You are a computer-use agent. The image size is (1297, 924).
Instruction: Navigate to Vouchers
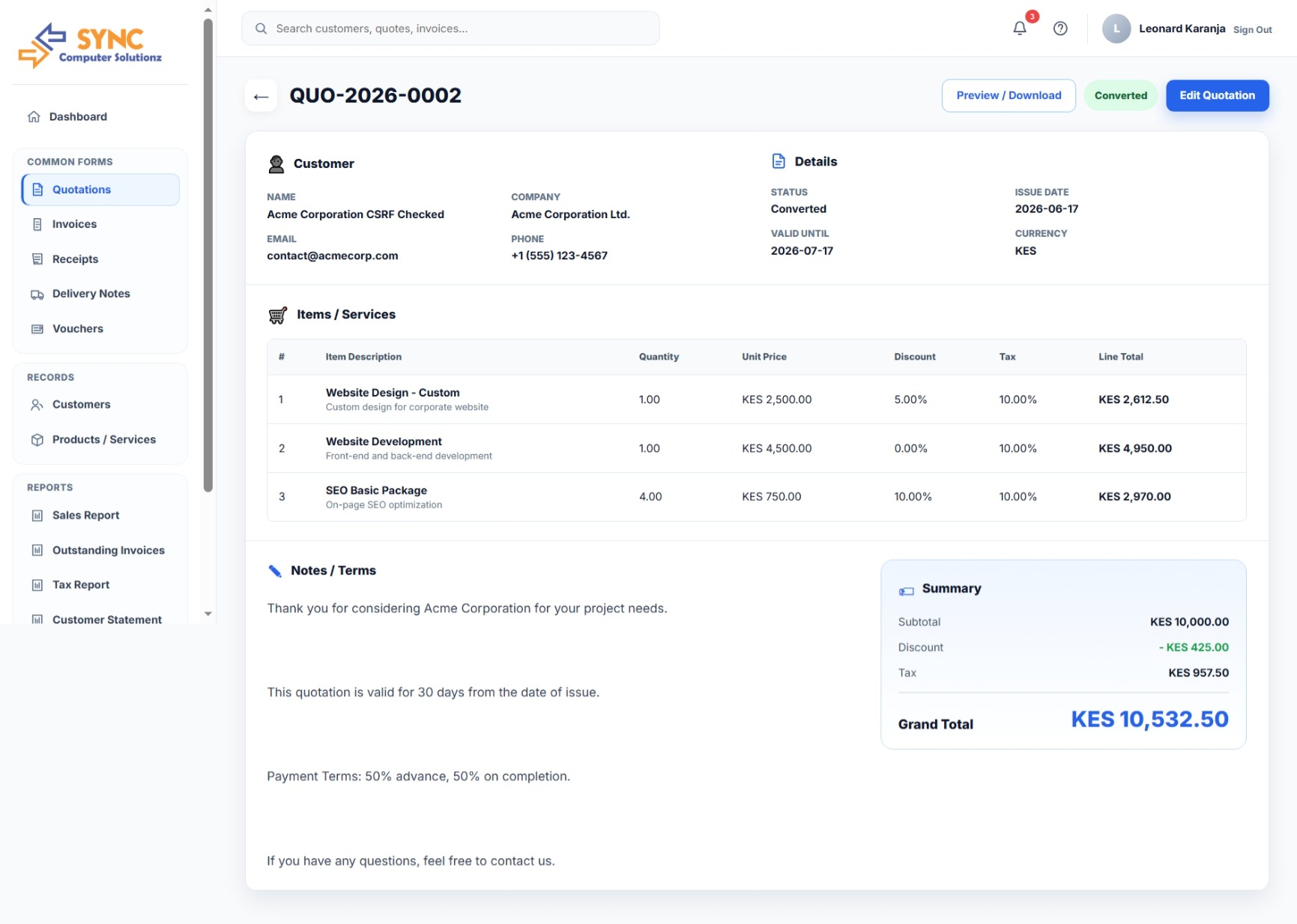(100, 329)
